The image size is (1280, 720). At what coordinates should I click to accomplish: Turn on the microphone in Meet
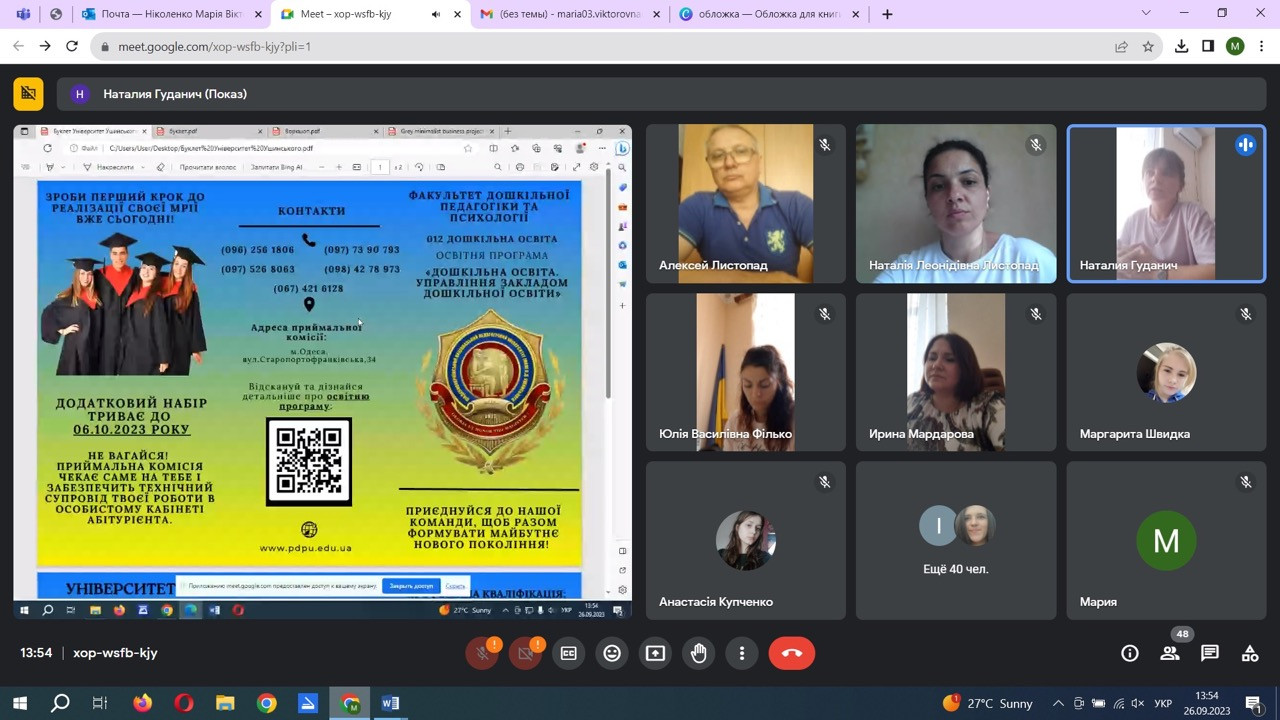tap(482, 654)
